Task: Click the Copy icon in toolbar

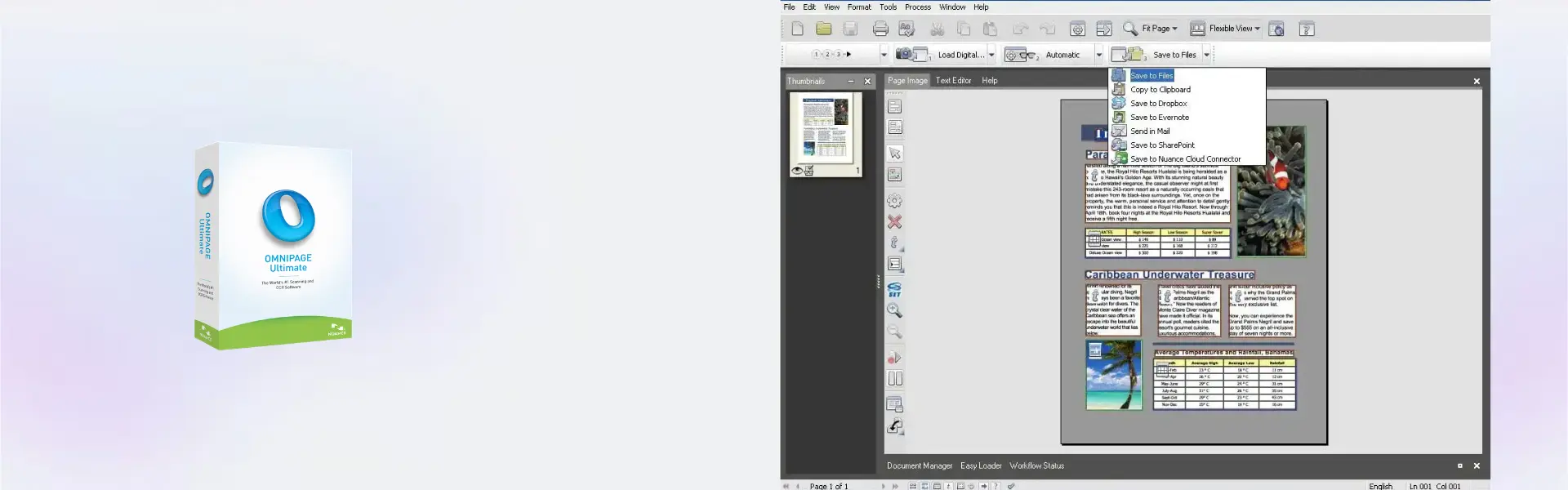Action: pyautogui.click(x=964, y=29)
